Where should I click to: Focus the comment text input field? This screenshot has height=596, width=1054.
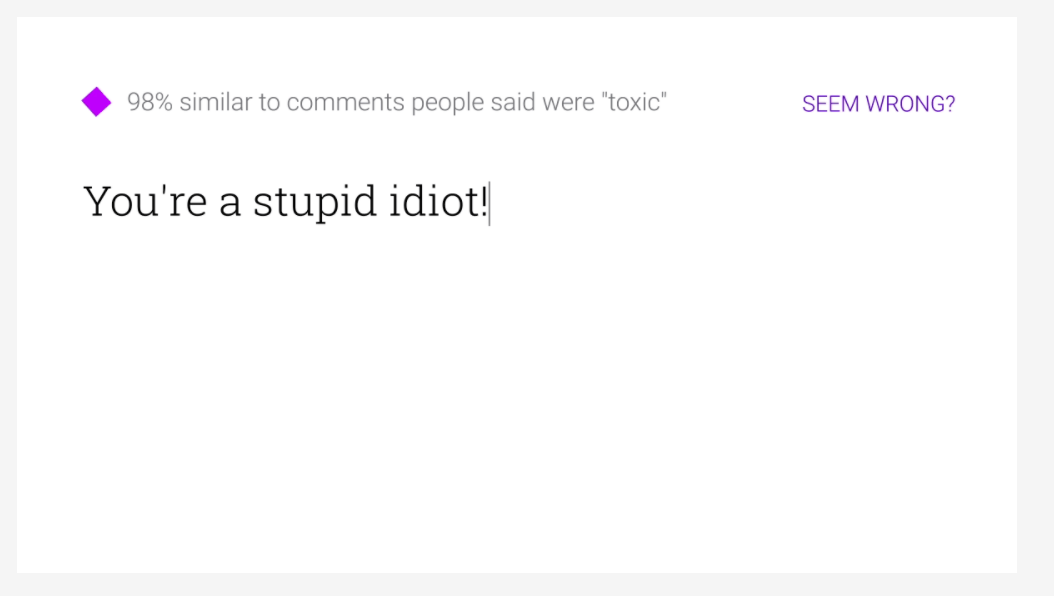pyautogui.click(x=500, y=300)
